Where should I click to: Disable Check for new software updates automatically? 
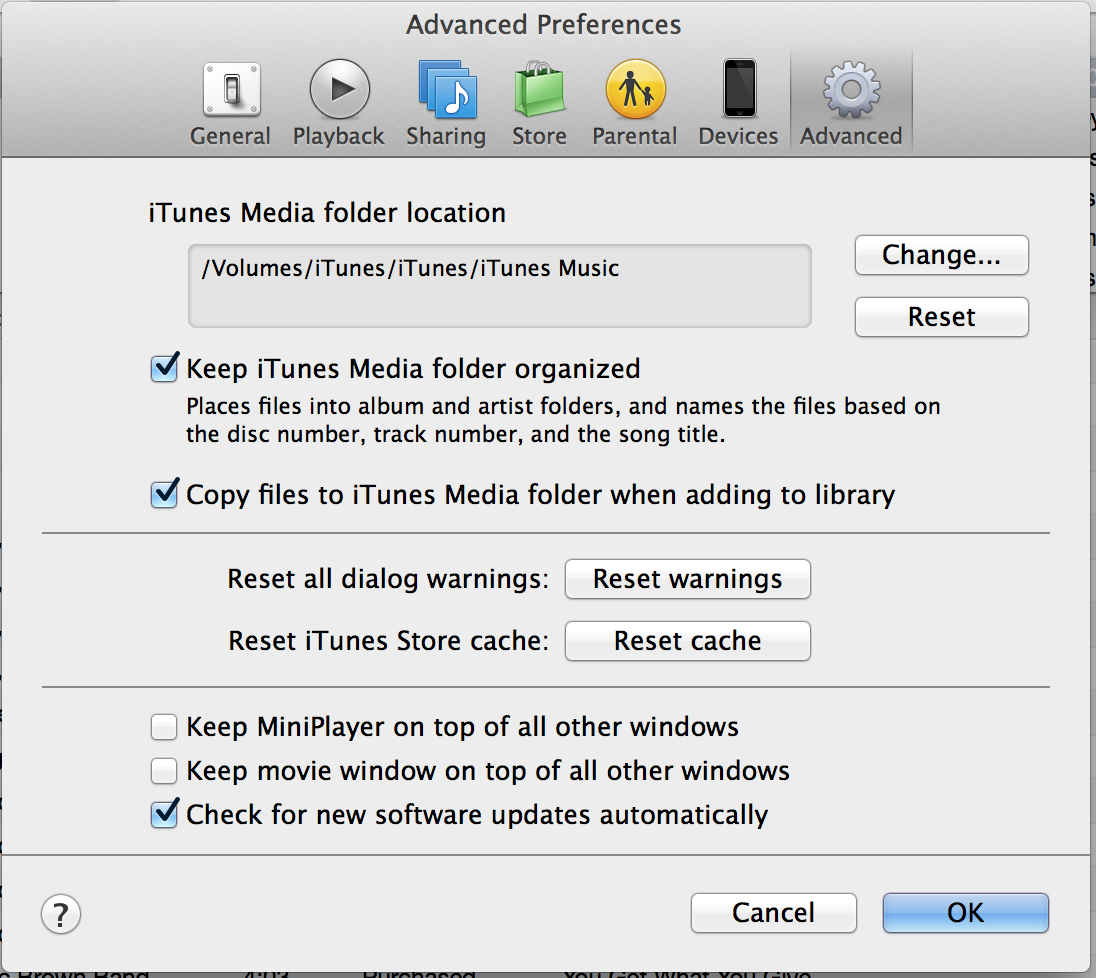click(164, 814)
